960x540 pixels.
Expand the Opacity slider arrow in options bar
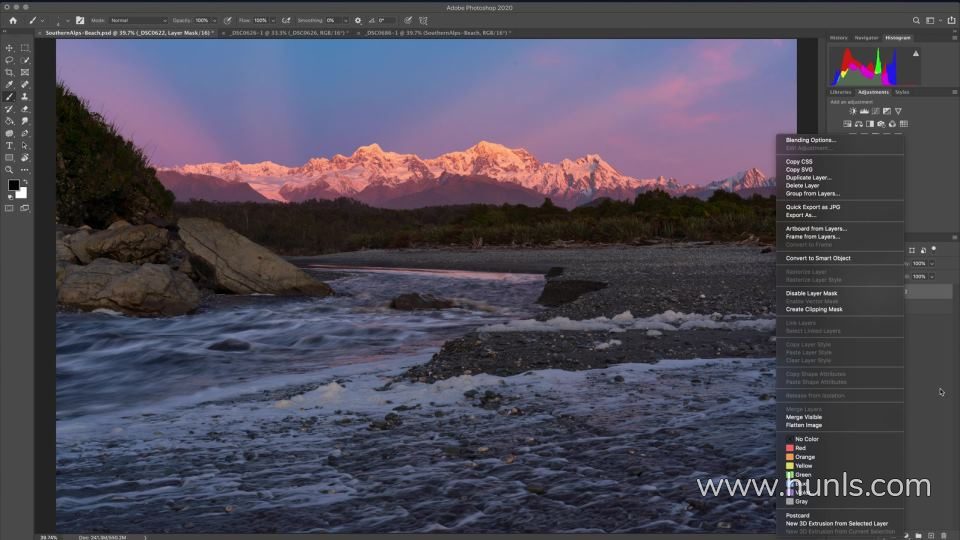(214, 20)
